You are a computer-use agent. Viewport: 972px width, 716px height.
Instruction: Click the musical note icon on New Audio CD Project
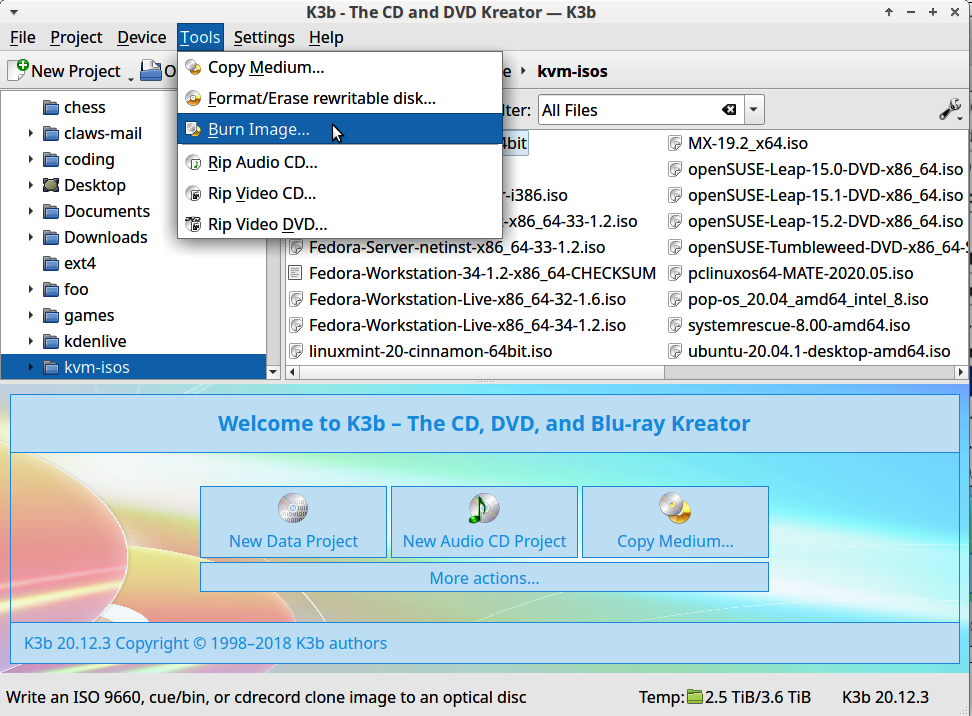point(484,507)
